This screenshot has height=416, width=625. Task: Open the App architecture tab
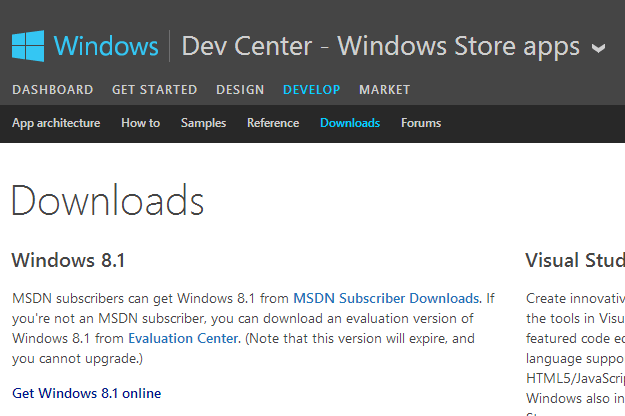point(56,124)
